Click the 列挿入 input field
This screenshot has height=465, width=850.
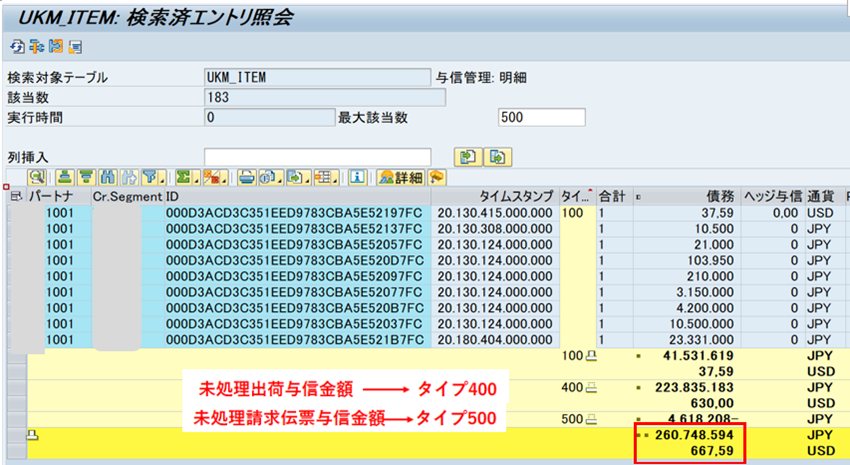(x=318, y=157)
